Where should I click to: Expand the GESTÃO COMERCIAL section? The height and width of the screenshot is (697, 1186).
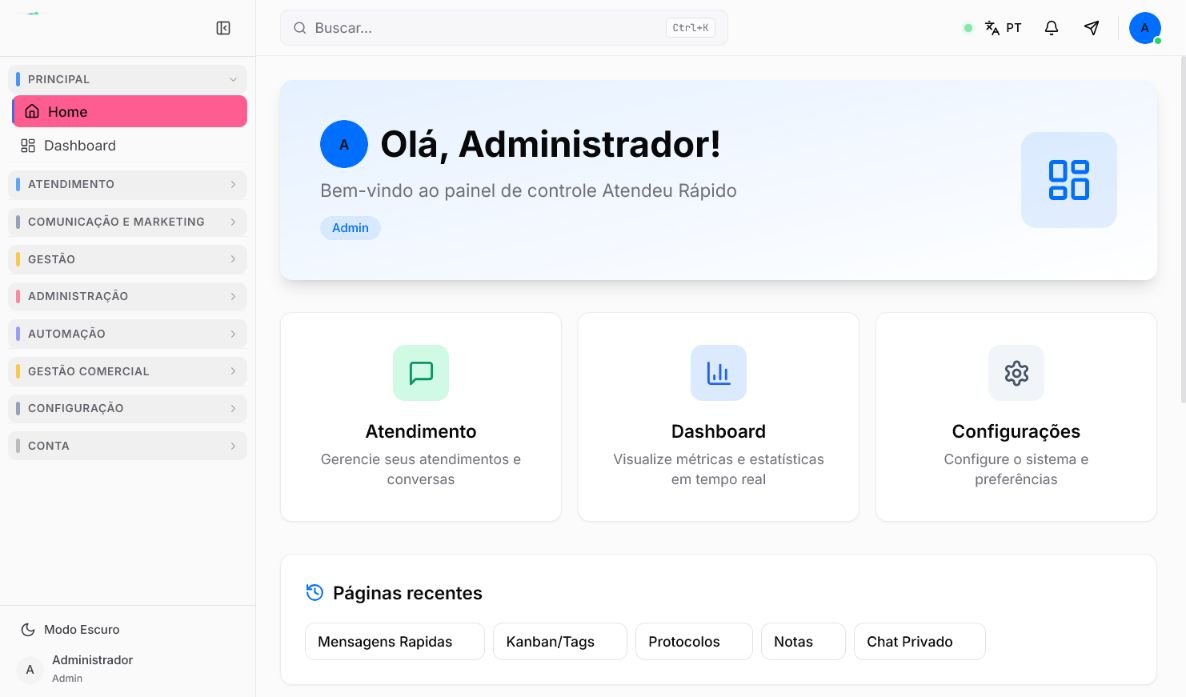click(x=128, y=371)
